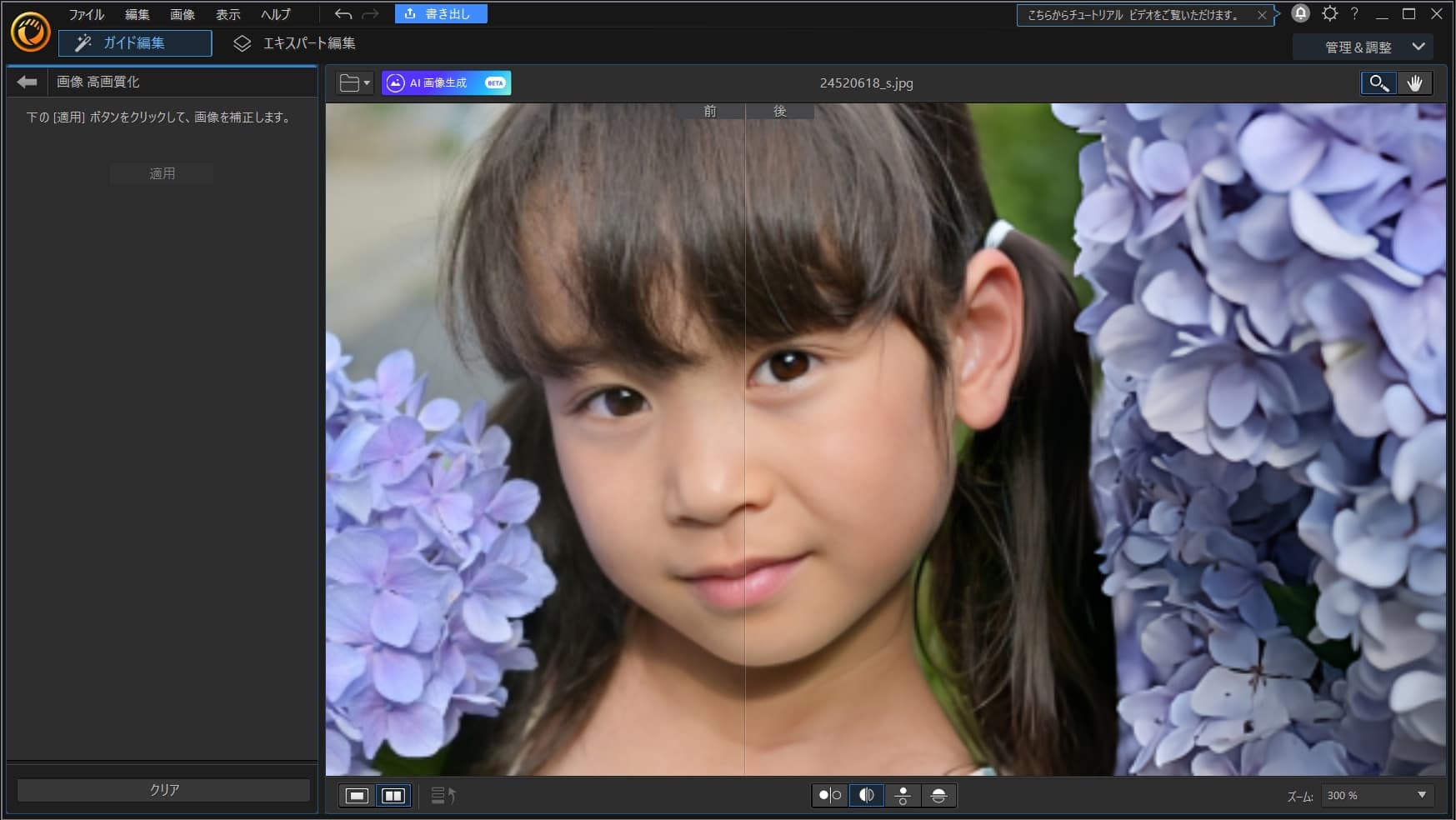Image resolution: width=1456 pixels, height=820 pixels.
Task: Click the 適用 button to apply enhancement
Action: click(x=162, y=173)
